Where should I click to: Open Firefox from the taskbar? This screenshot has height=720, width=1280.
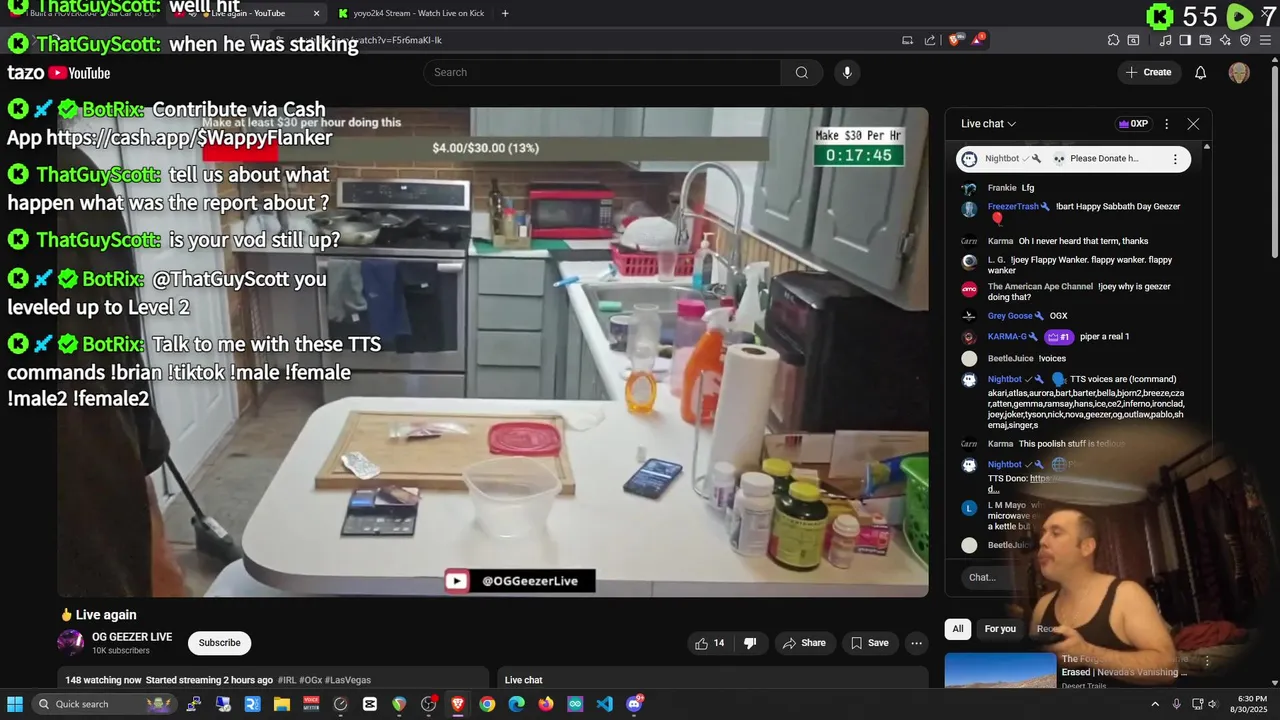pos(546,704)
